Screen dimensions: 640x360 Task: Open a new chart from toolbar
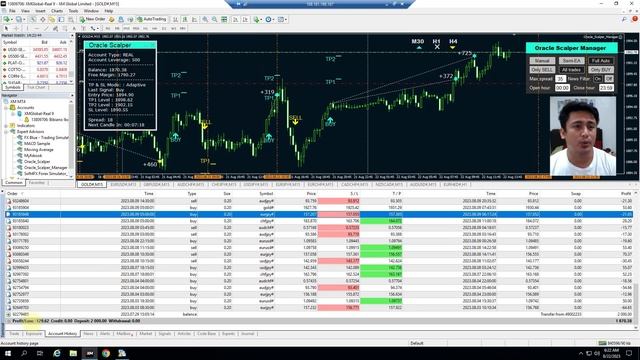point(7,19)
